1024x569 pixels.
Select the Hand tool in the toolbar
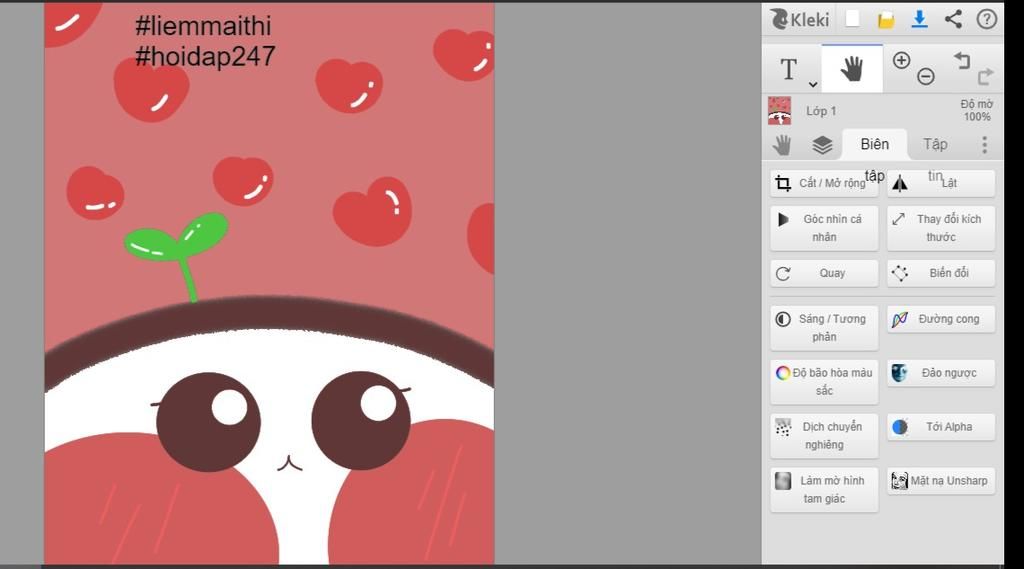pos(852,69)
